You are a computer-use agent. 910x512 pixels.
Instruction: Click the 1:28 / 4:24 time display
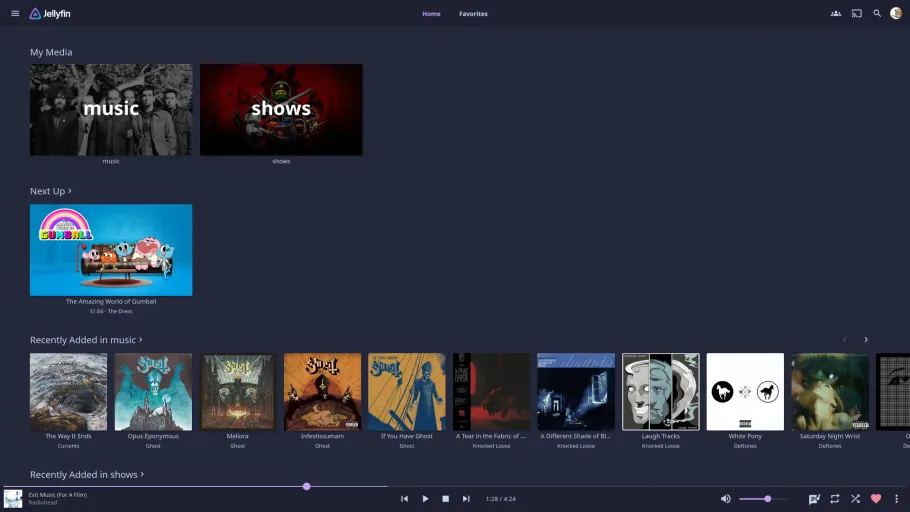[x=500, y=499]
